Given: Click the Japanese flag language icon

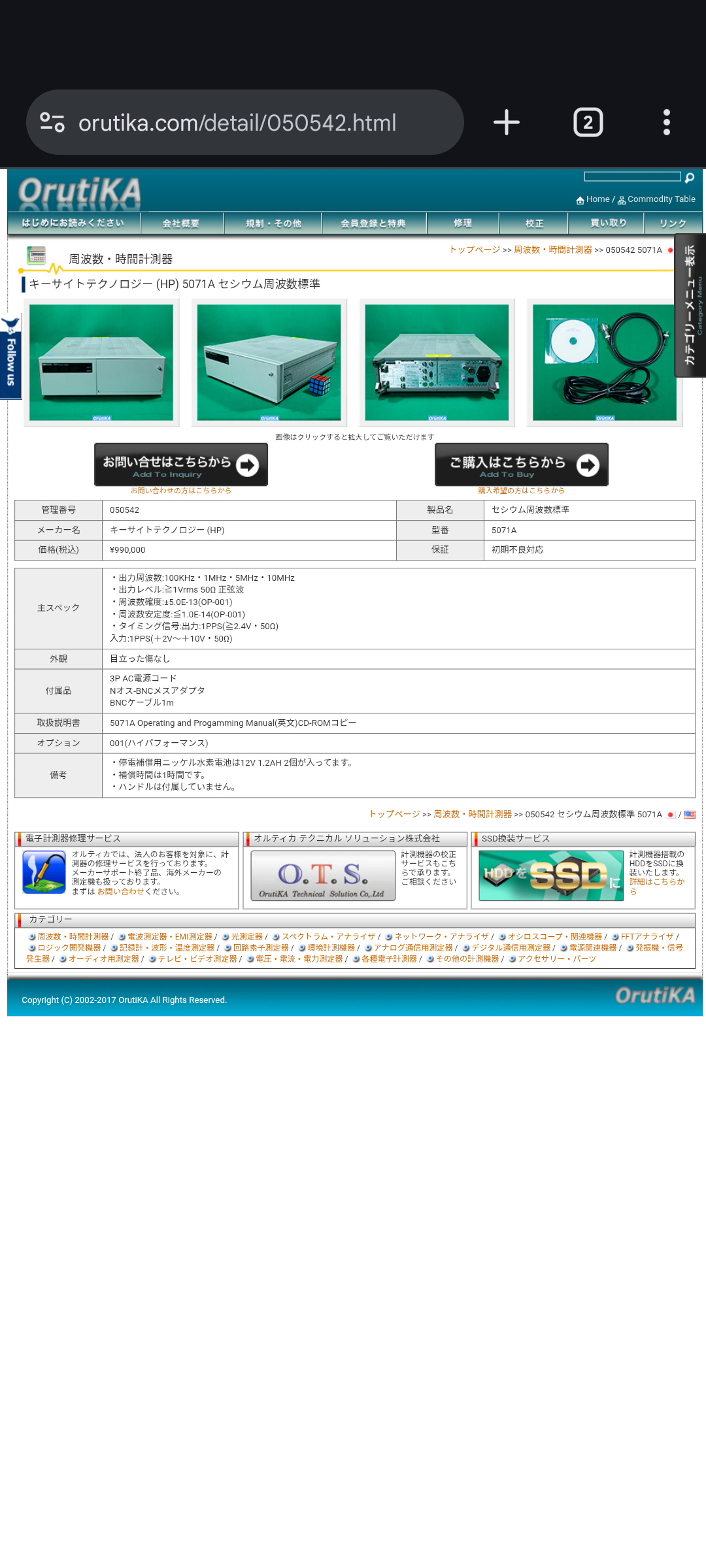Looking at the screenshot, I should click(x=670, y=815).
